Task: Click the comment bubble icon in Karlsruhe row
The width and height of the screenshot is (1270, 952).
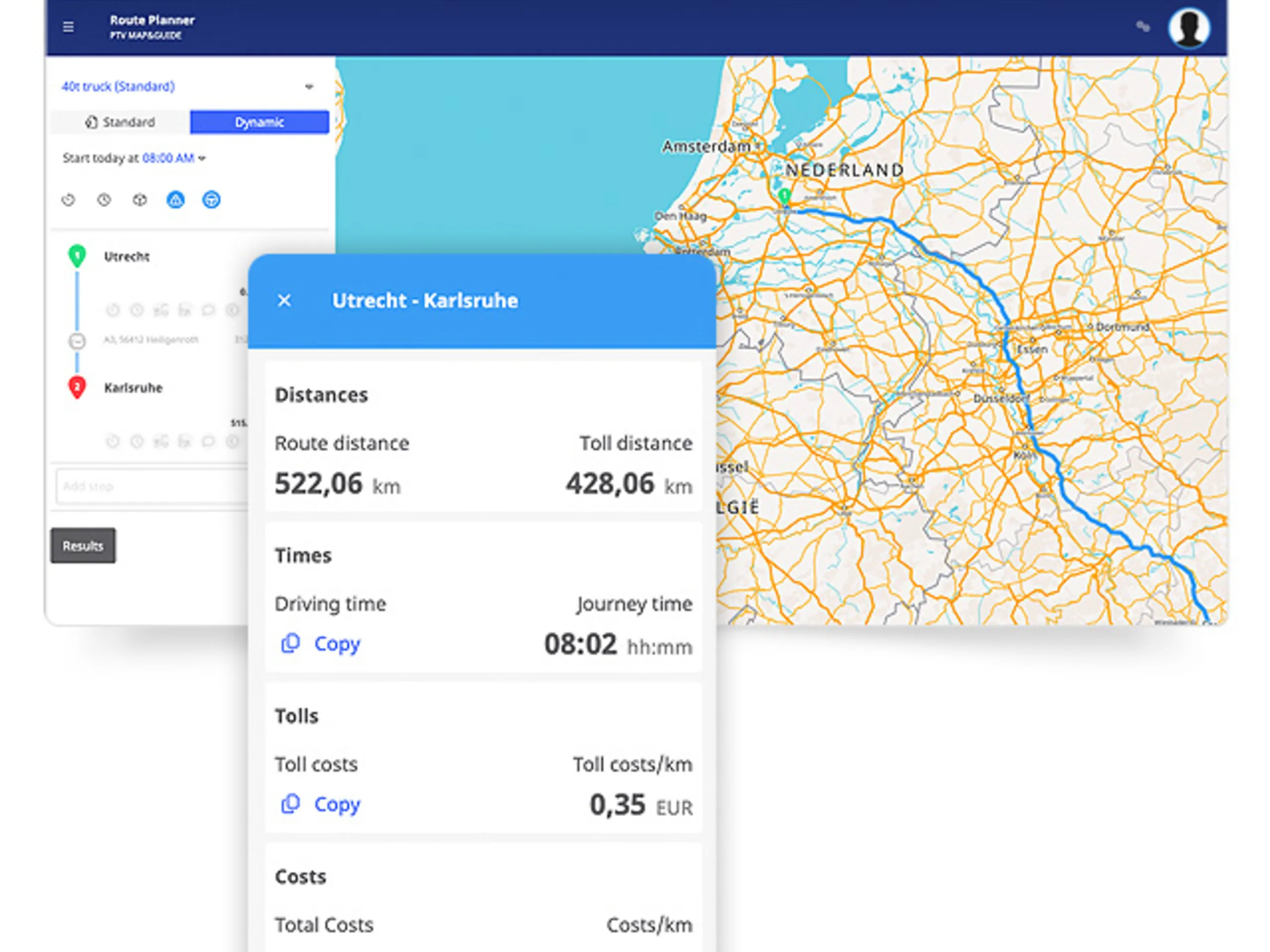Action: point(208,441)
